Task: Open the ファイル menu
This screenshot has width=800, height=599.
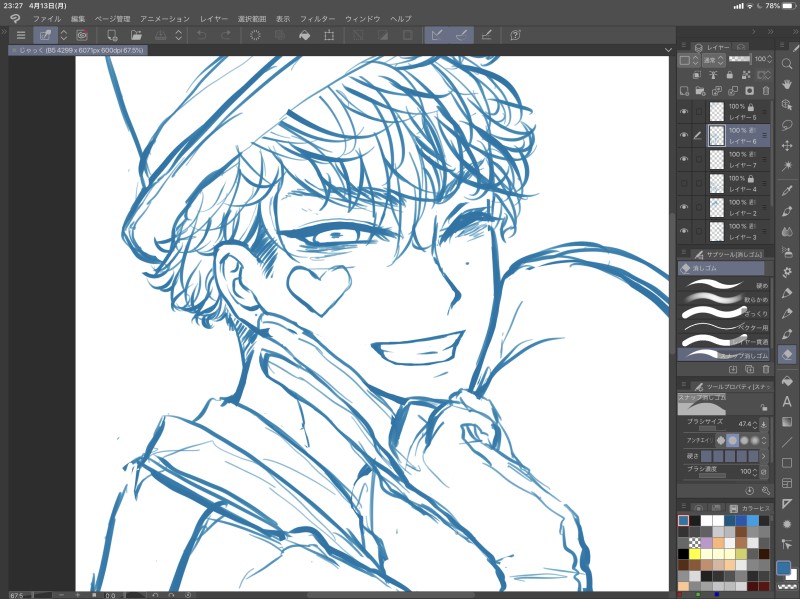Action: (47, 19)
